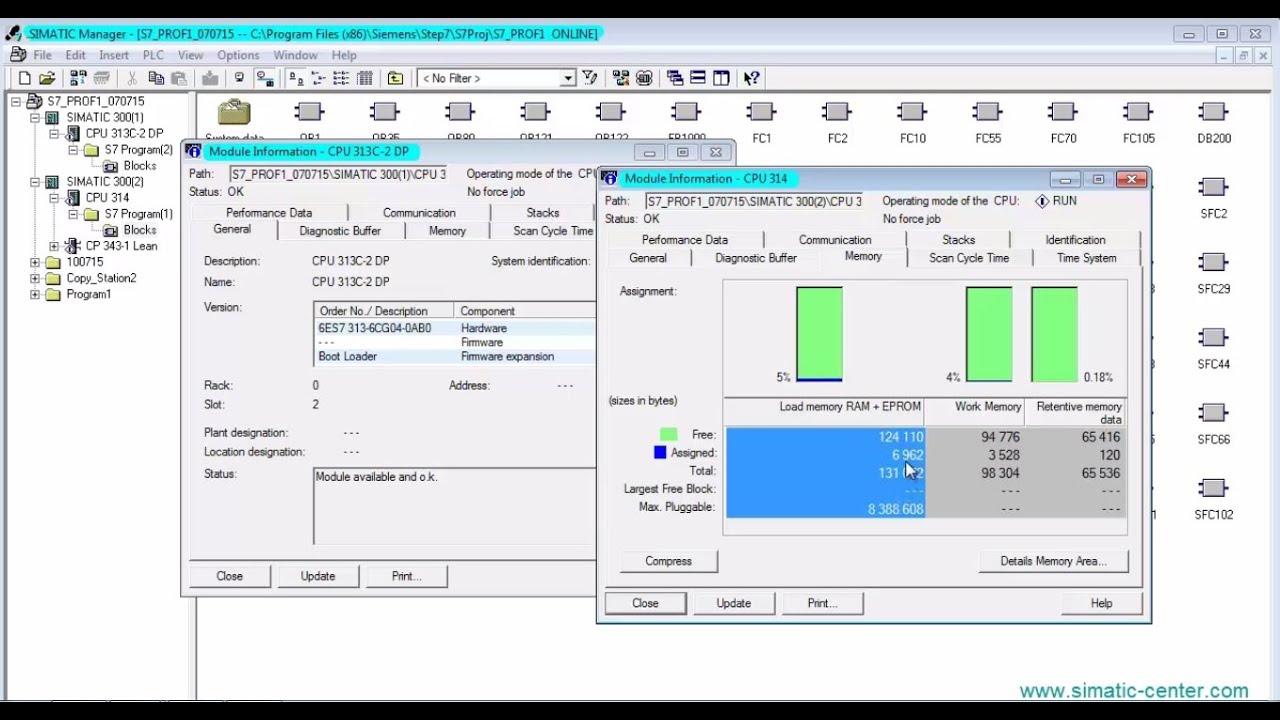Click Print in CPU 313C-2 DP window

[406, 576]
